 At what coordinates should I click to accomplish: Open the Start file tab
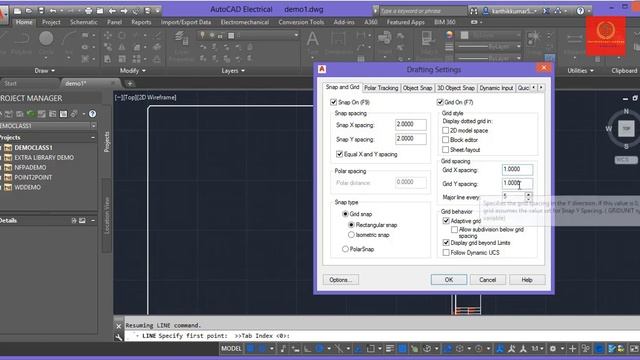(x=11, y=83)
